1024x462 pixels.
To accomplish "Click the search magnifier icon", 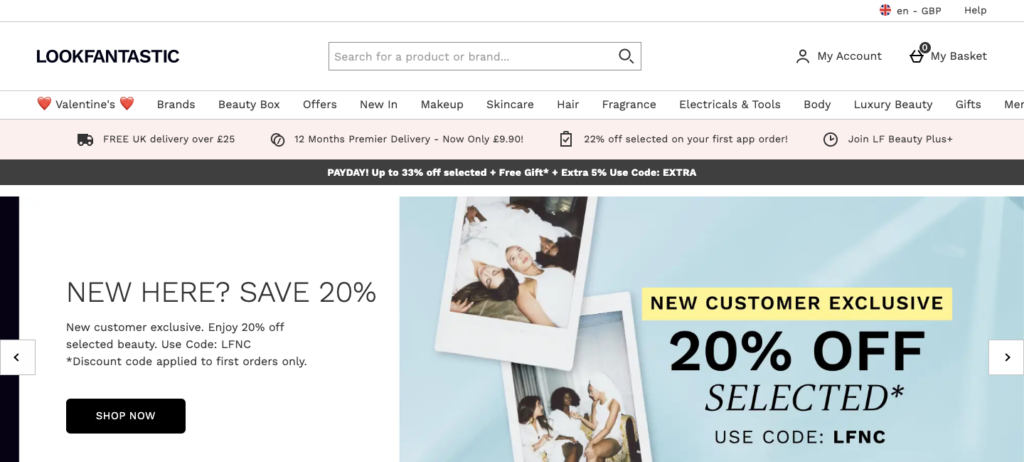I will [626, 56].
